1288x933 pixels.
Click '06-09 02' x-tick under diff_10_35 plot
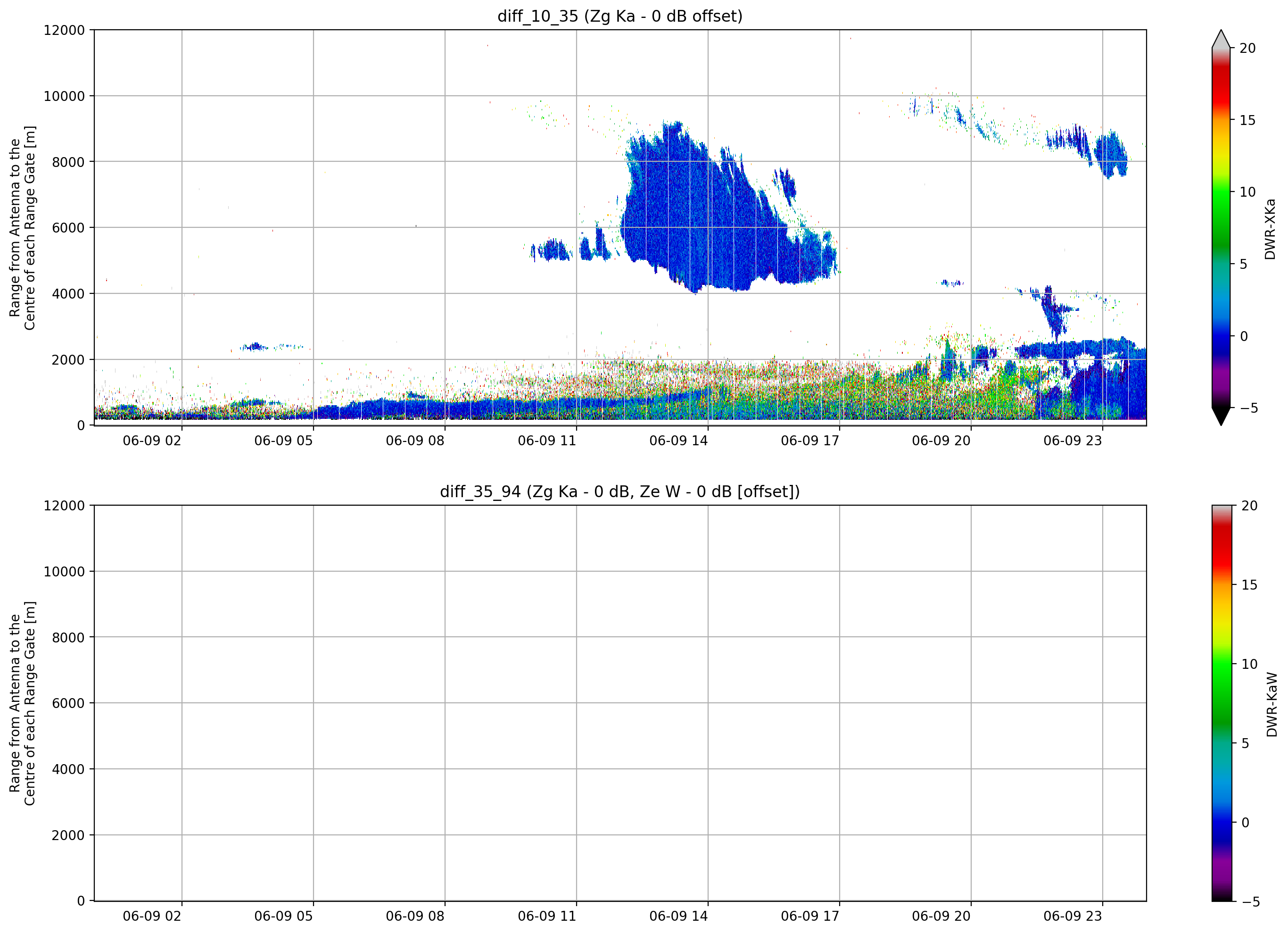[x=152, y=441]
